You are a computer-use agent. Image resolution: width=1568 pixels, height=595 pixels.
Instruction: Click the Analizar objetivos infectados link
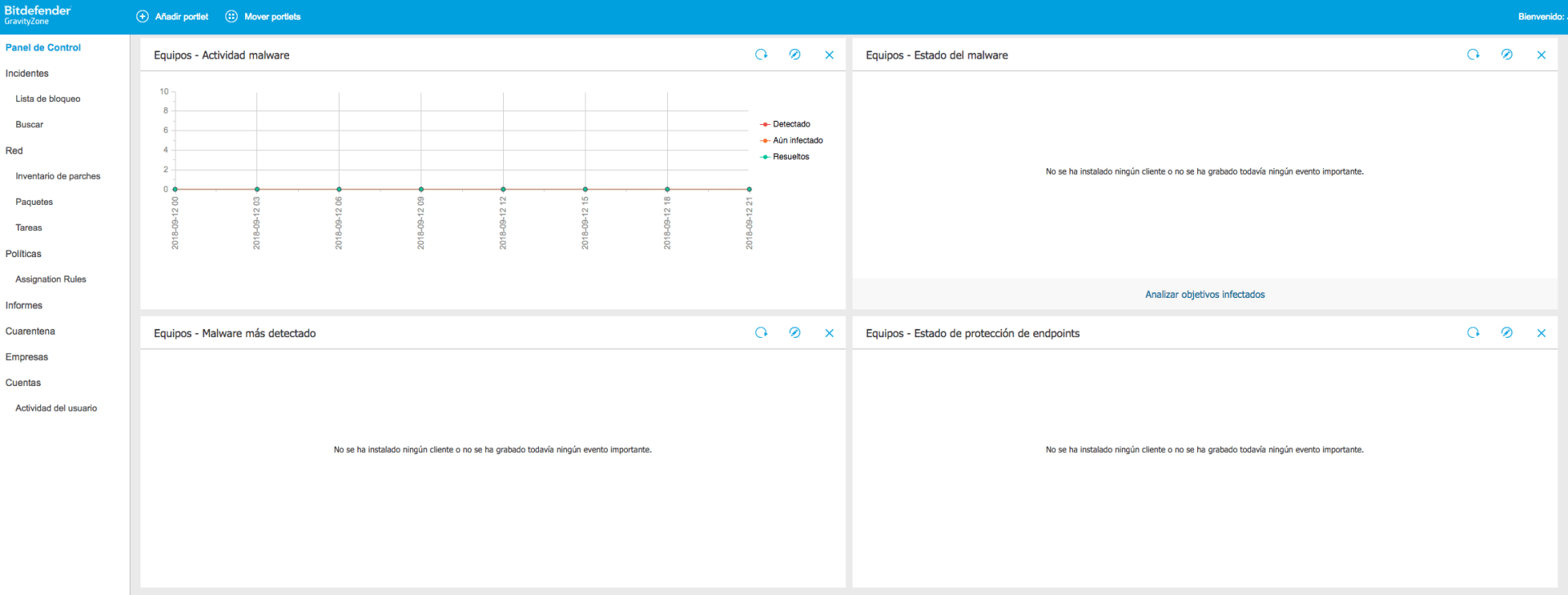tap(1205, 295)
